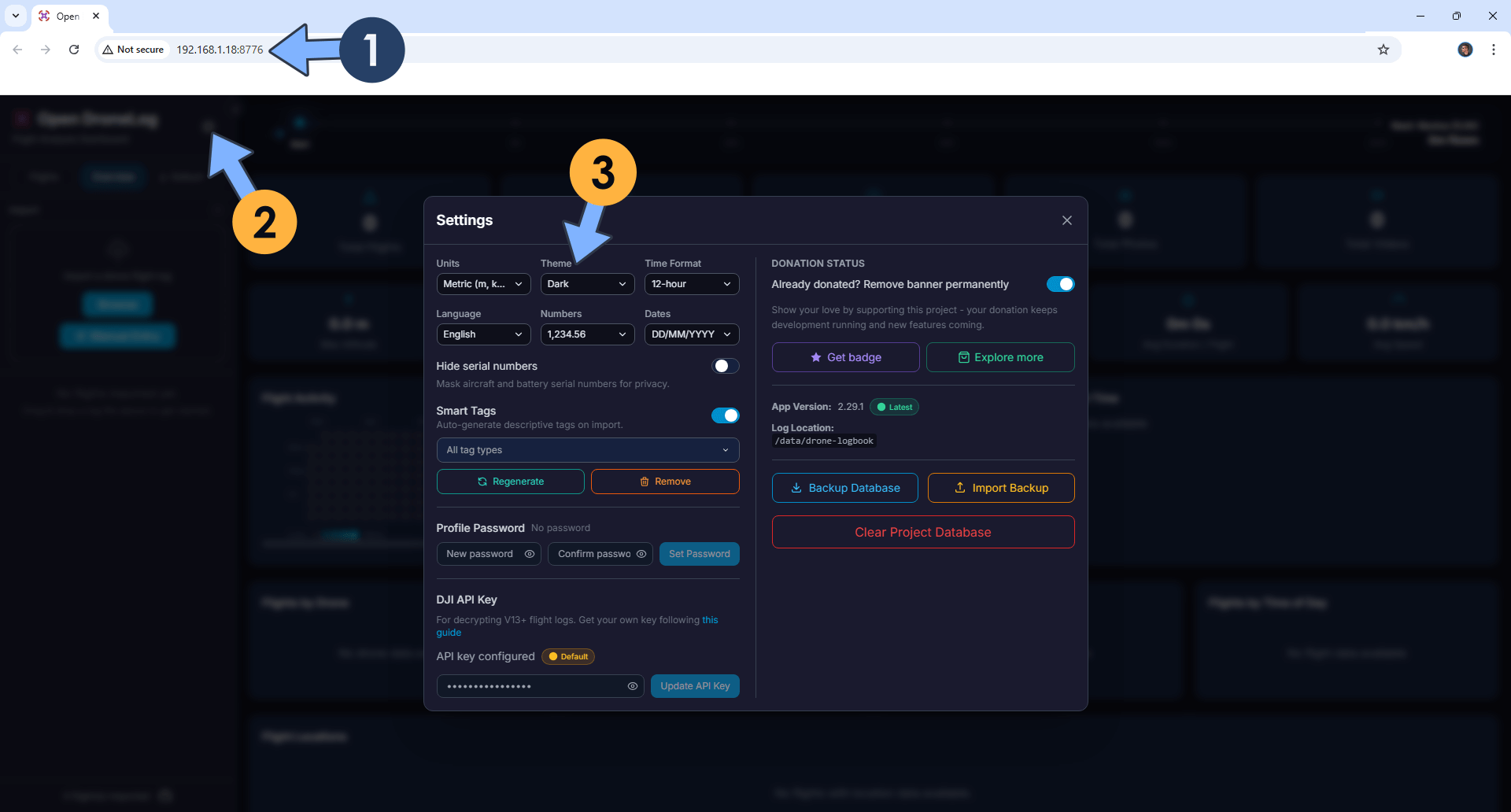This screenshot has height=812, width=1511.
Task: Open the Dates format dropdown
Action: [691, 334]
